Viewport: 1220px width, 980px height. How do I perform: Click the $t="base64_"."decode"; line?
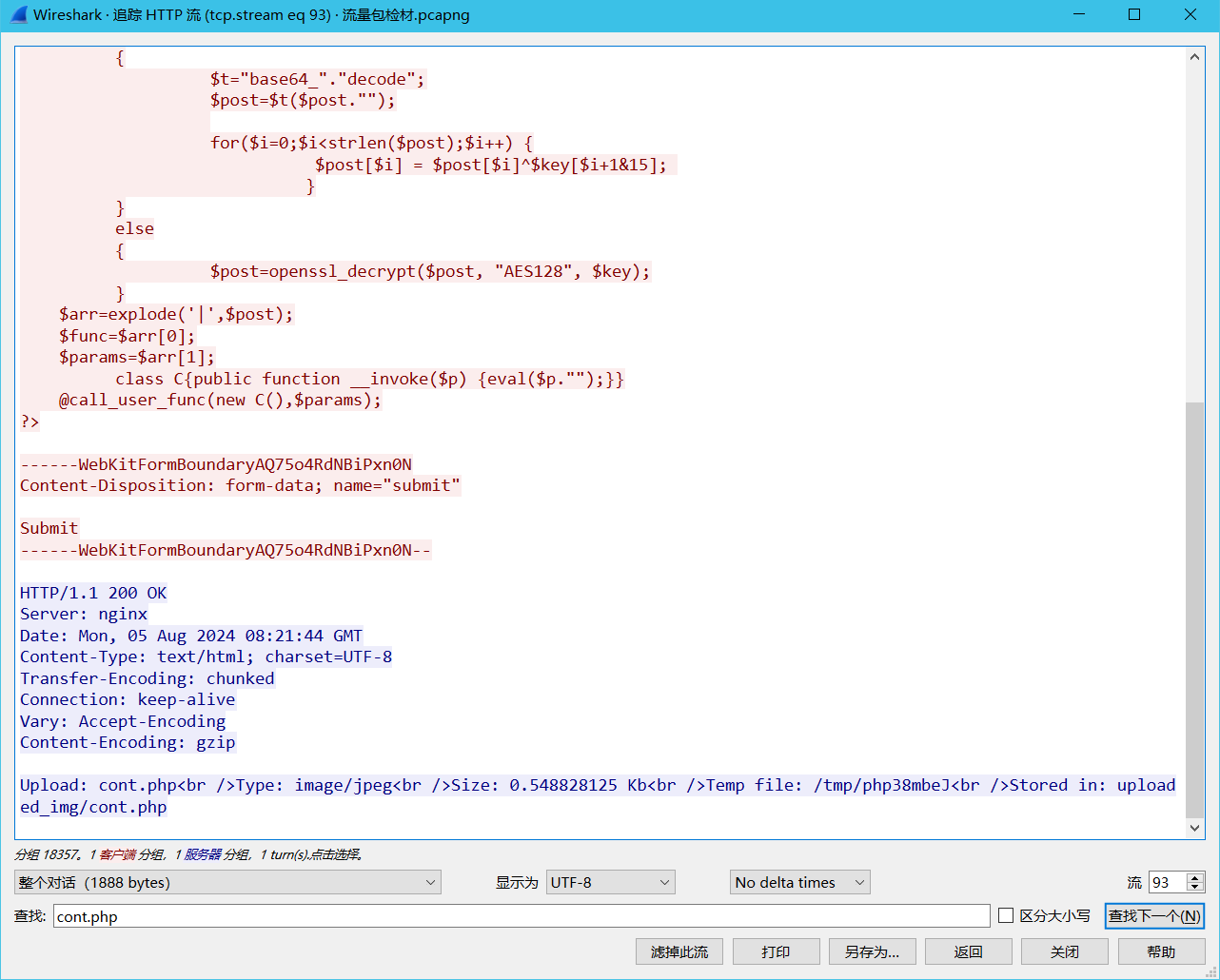318,79
